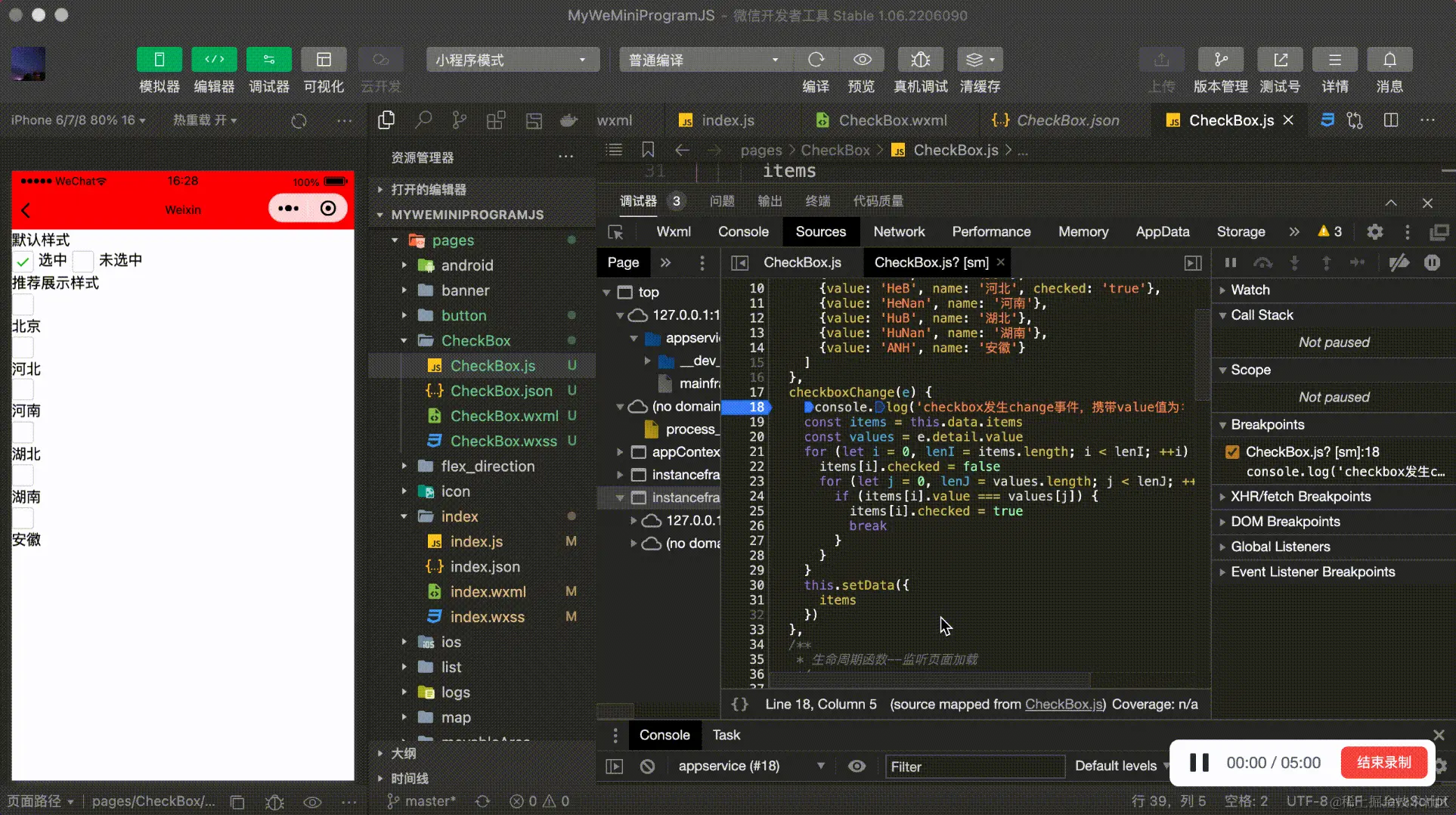Viewport: 1456px width, 815px height.
Task: Pretty-print the source with braces icon
Action: click(740, 705)
